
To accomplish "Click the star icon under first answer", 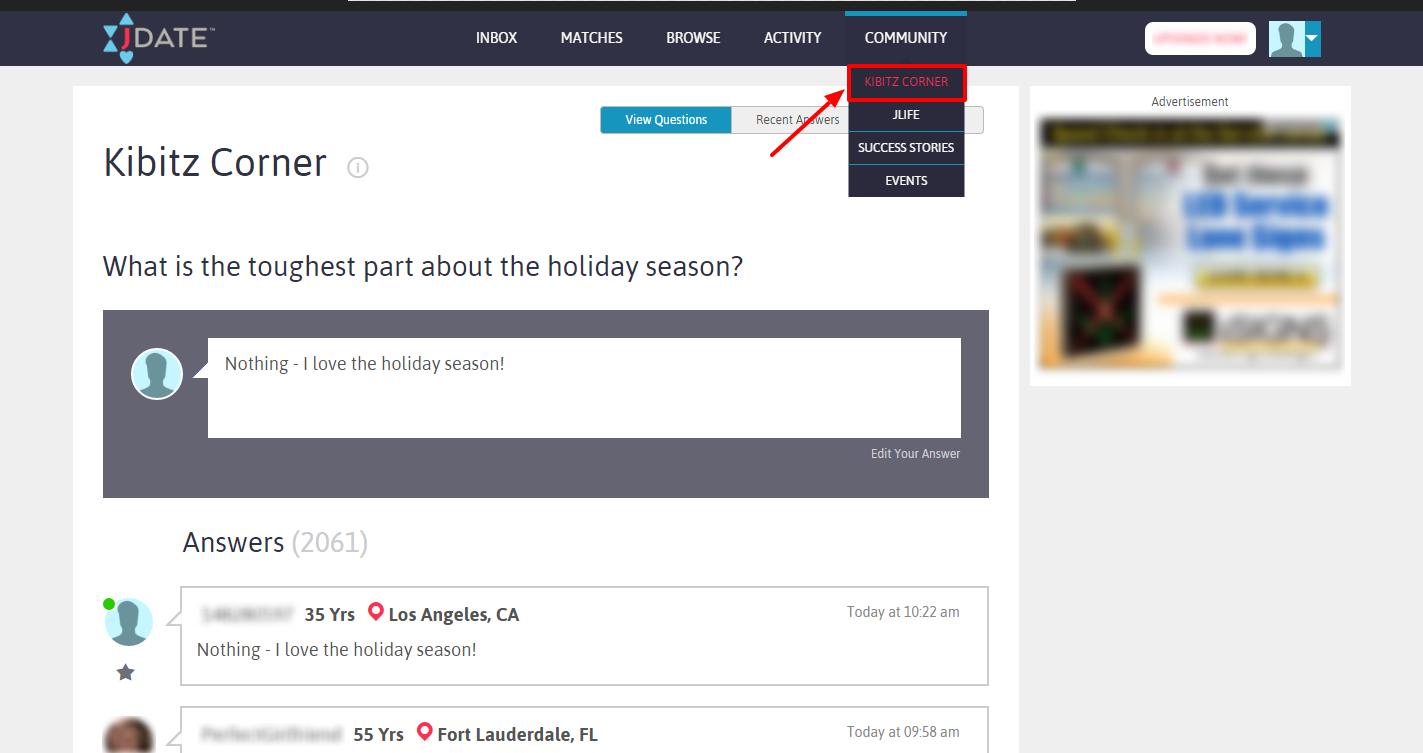I will 125,672.
